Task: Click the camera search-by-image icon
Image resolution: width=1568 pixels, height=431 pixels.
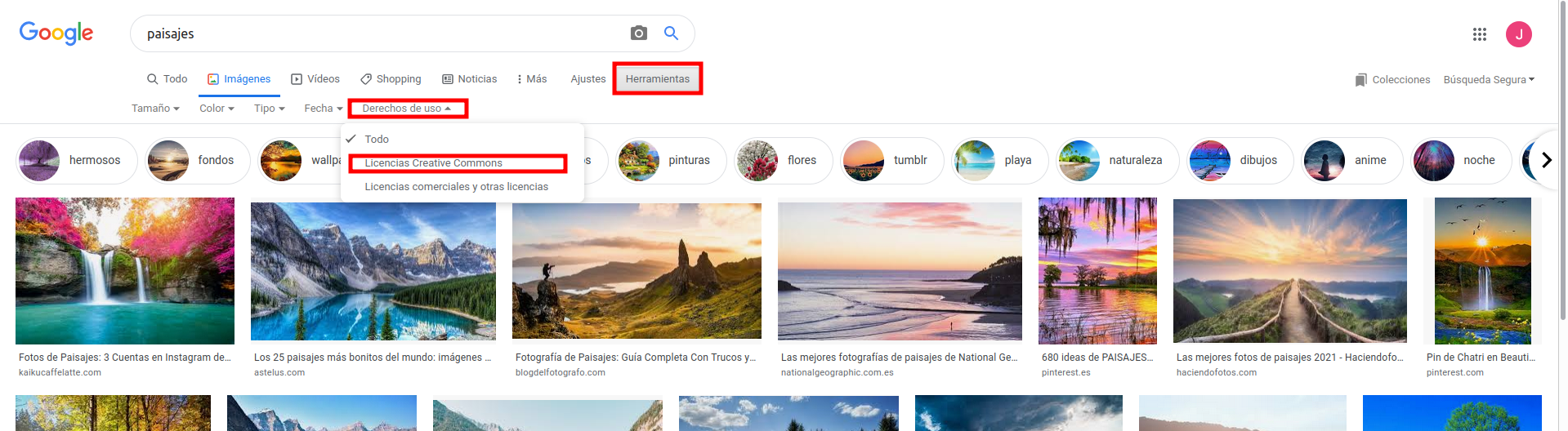Action: 638,33
